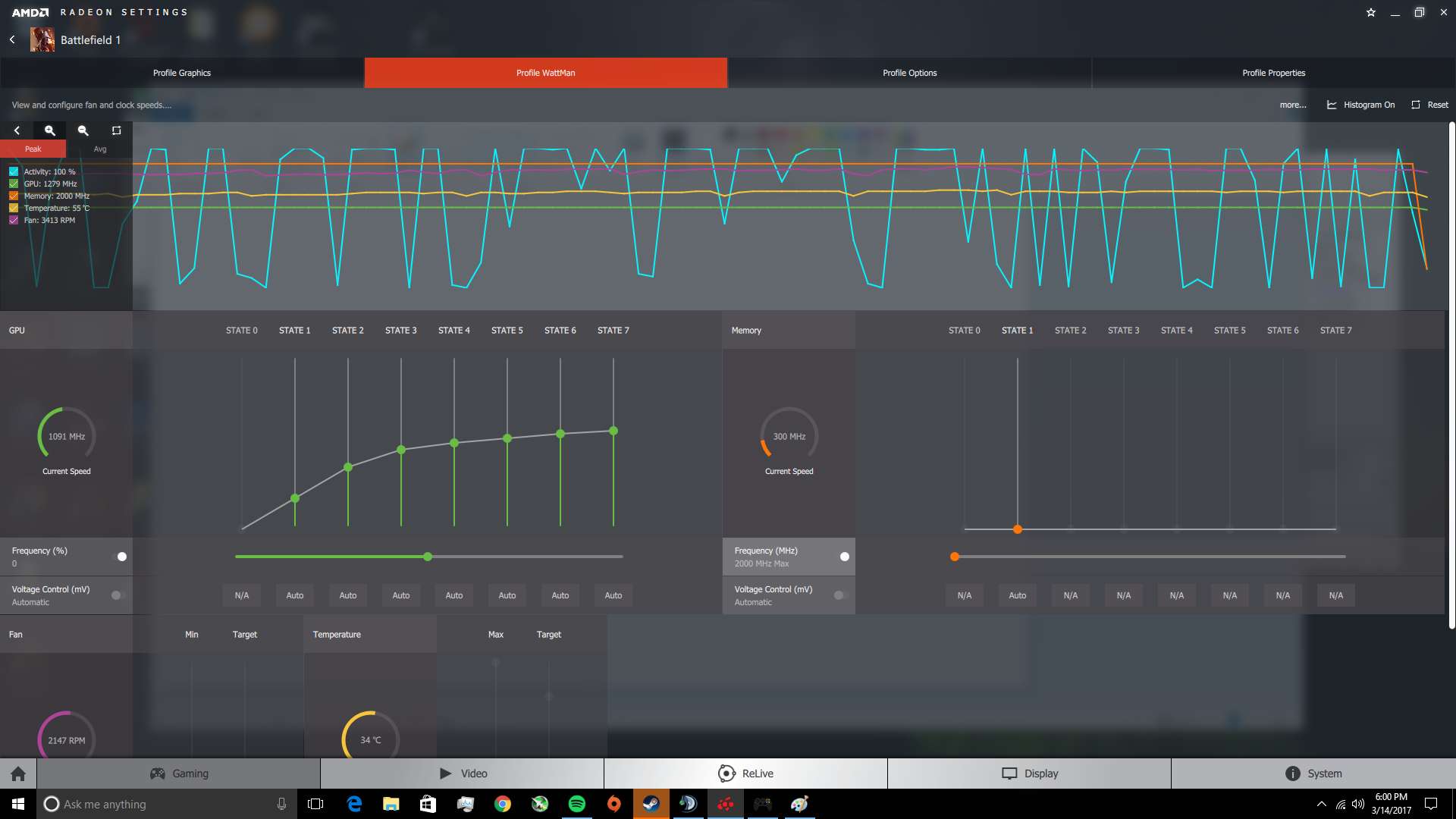Screen dimensions: 1456x819
Task: Switch to Profile Options tab
Action: click(x=910, y=73)
